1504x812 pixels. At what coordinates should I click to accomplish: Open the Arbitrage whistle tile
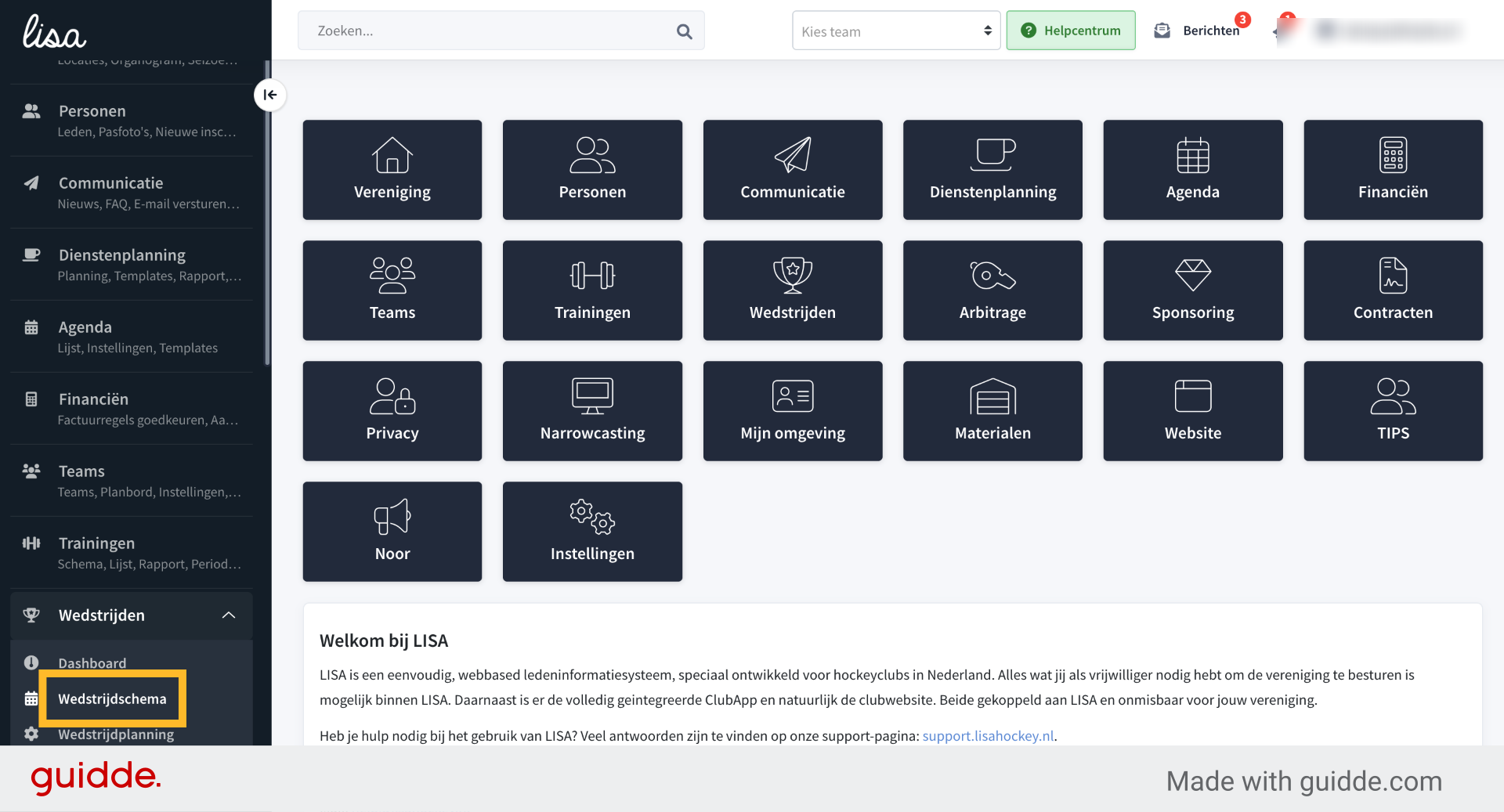(992, 290)
